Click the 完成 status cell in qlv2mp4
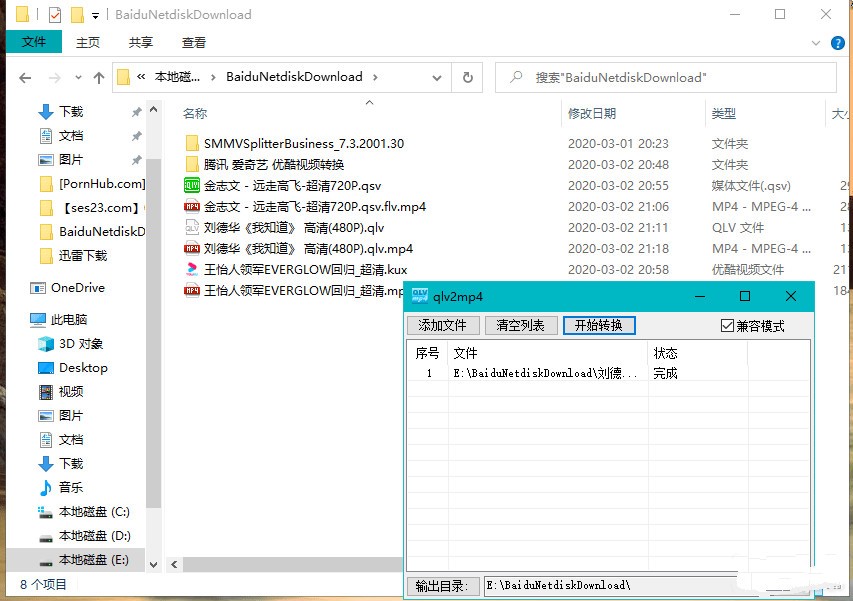 pyautogui.click(x=665, y=373)
